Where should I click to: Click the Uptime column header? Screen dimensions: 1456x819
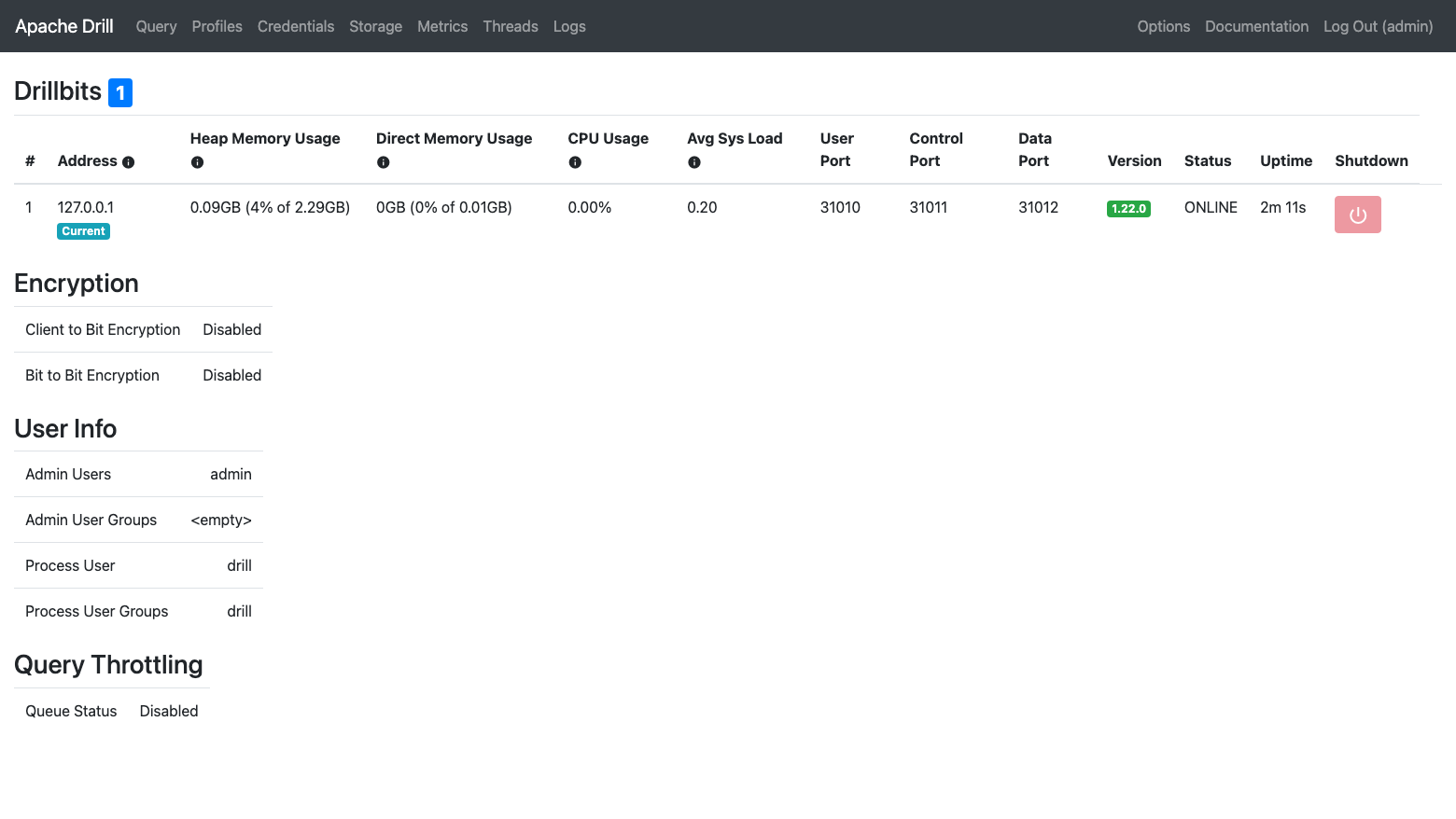pos(1286,160)
